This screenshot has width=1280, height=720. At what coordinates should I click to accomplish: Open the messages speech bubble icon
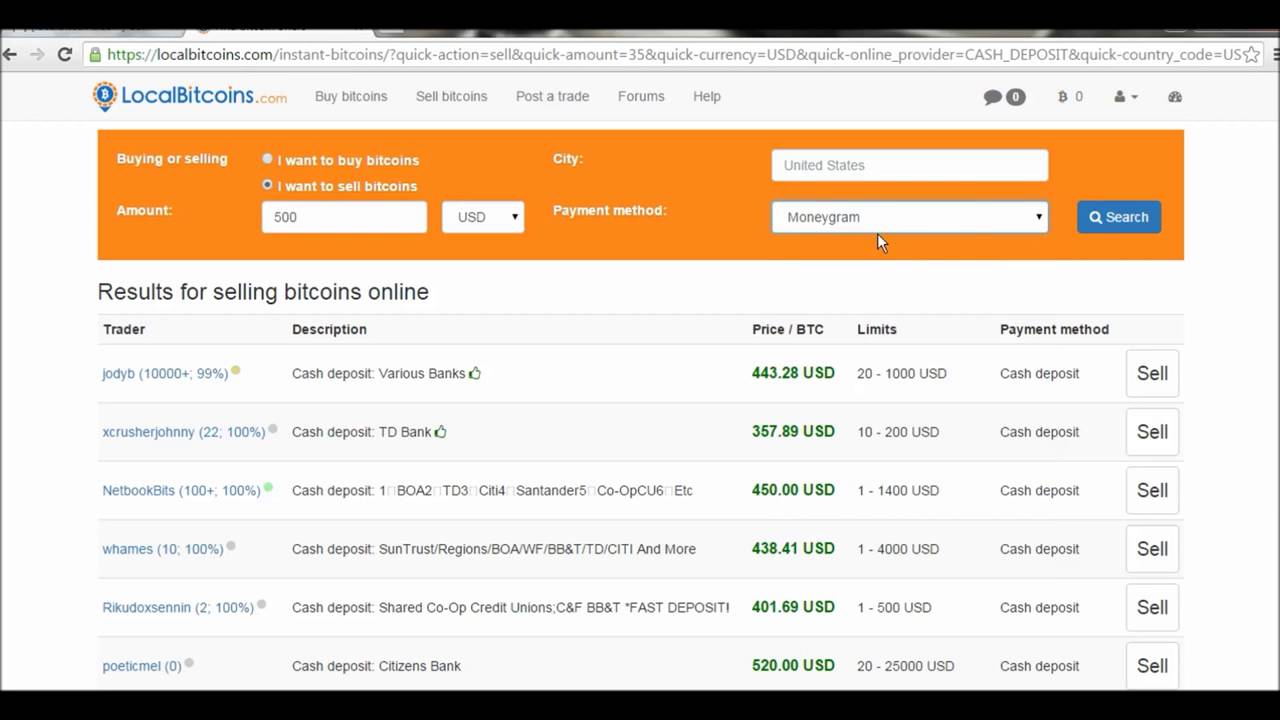coord(993,97)
